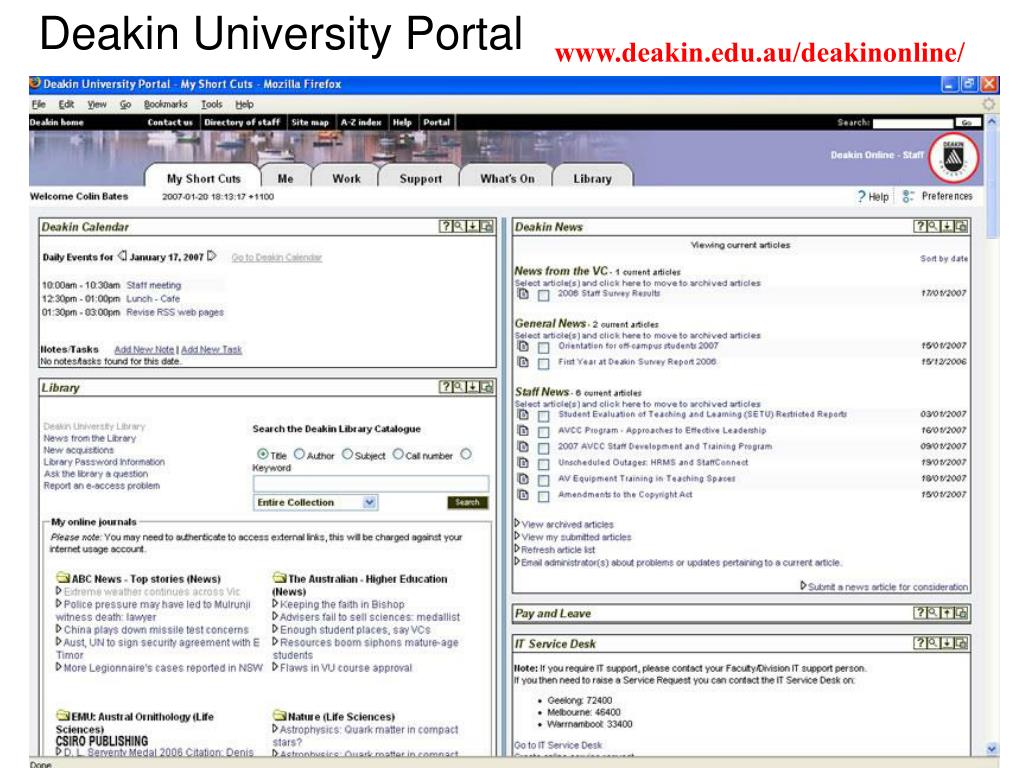Screen dimensions: 1024x768
Task: Open help for the Pay and Leave panel
Action: (920, 613)
